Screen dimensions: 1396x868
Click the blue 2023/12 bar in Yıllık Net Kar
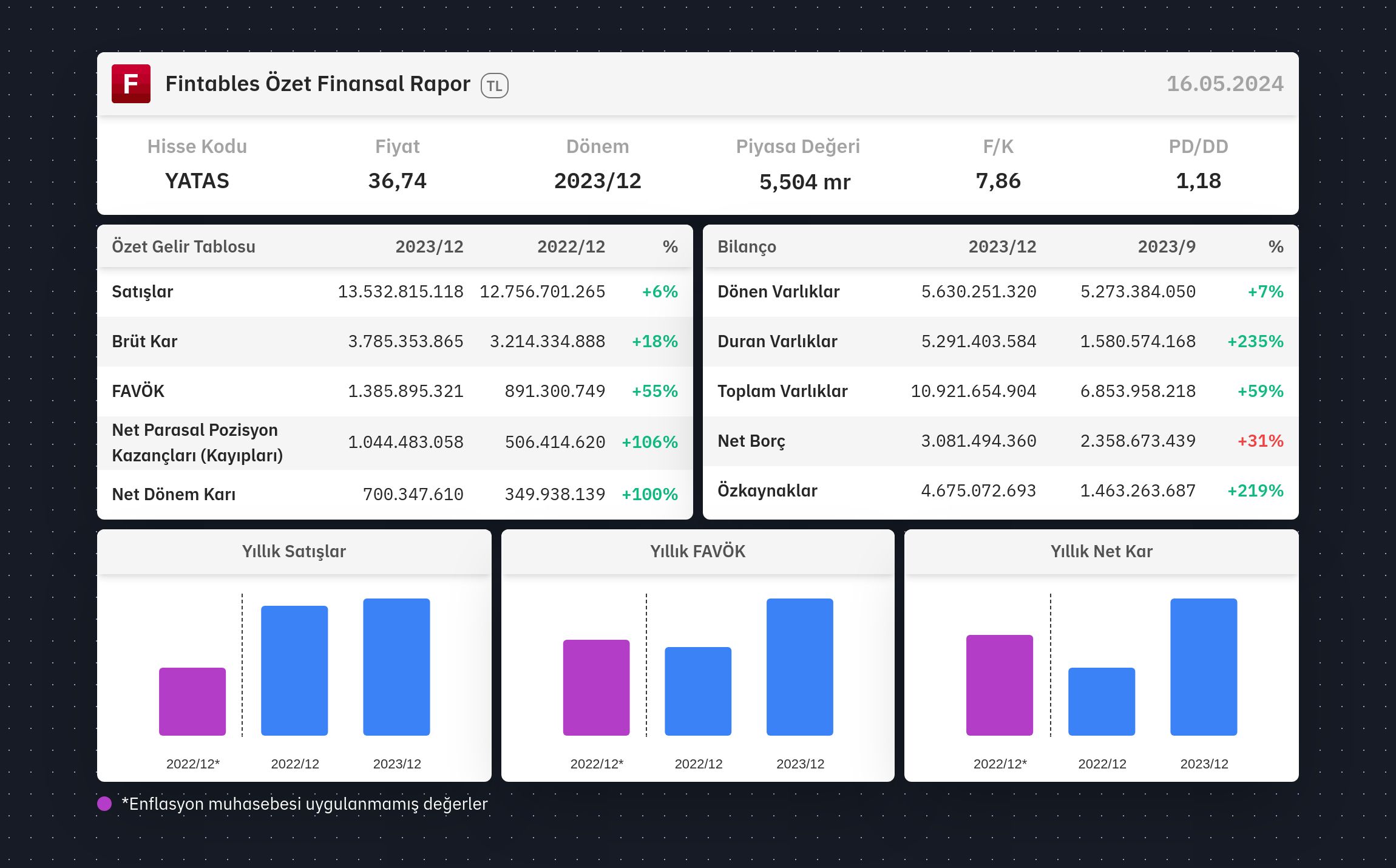(1204, 667)
